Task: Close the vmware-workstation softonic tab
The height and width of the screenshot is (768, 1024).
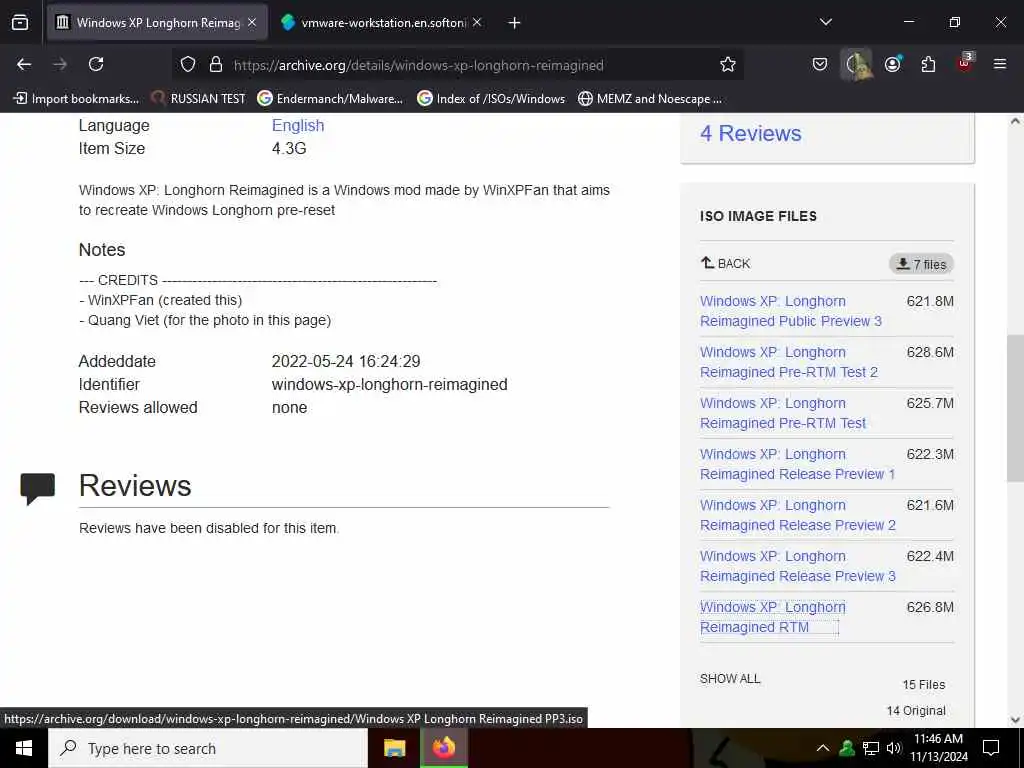Action: pos(477,22)
